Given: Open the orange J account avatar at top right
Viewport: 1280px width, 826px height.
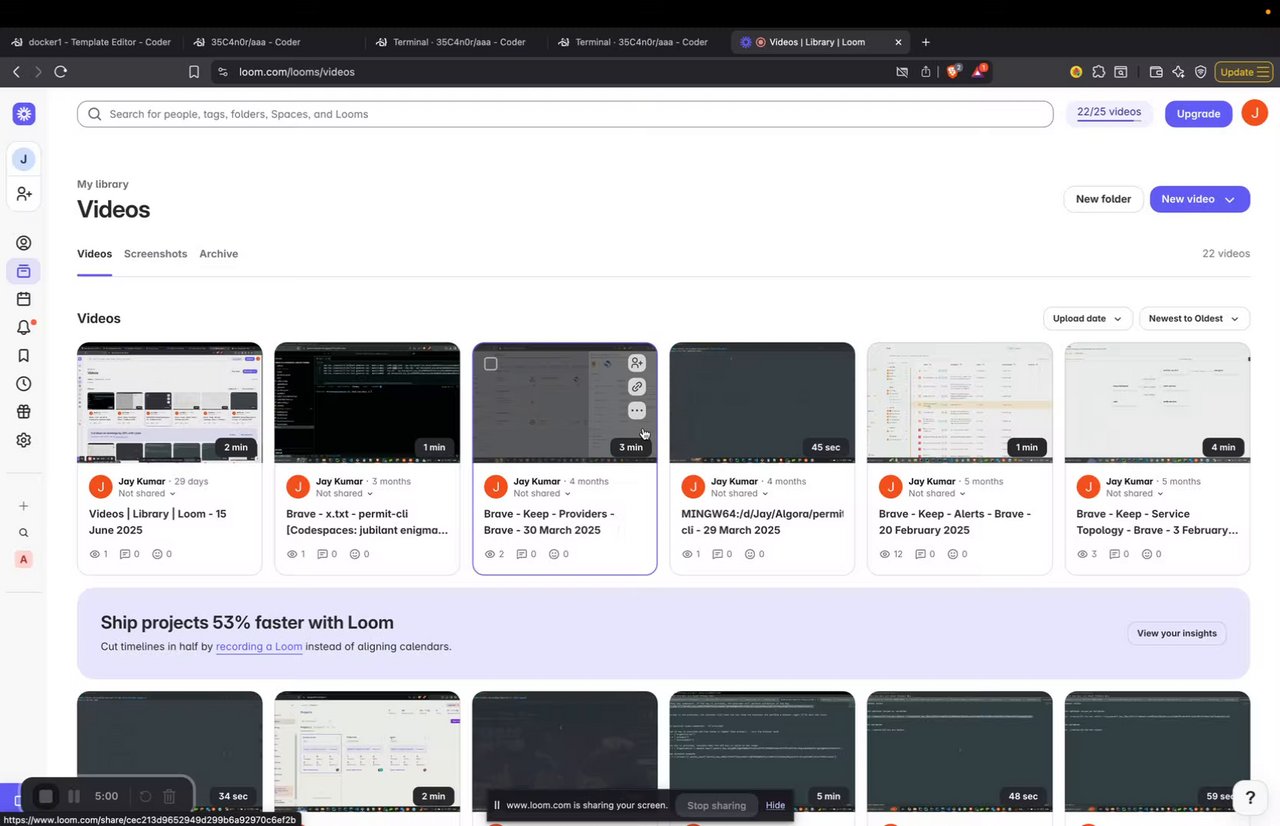Looking at the screenshot, I should [x=1255, y=113].
